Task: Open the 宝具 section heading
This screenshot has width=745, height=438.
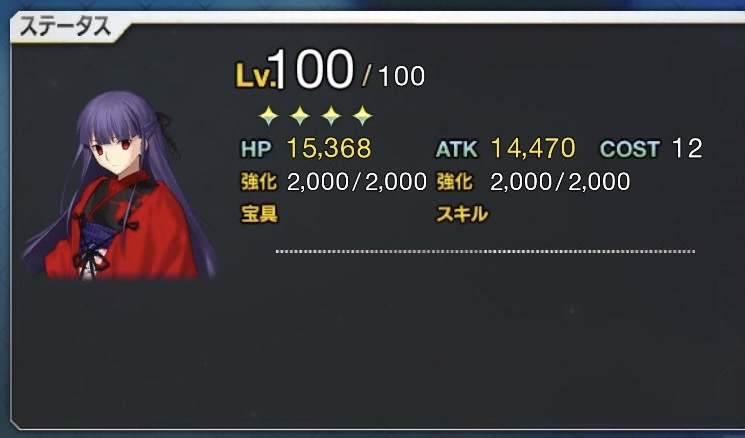Action: click(x=259, y=215)
